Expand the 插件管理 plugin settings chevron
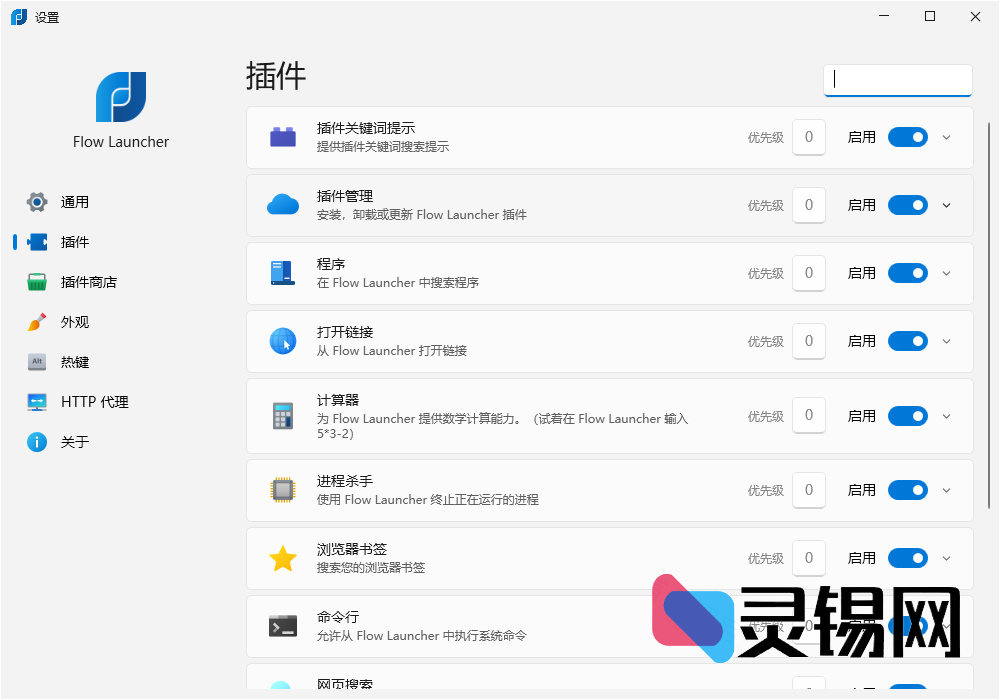 947,205
